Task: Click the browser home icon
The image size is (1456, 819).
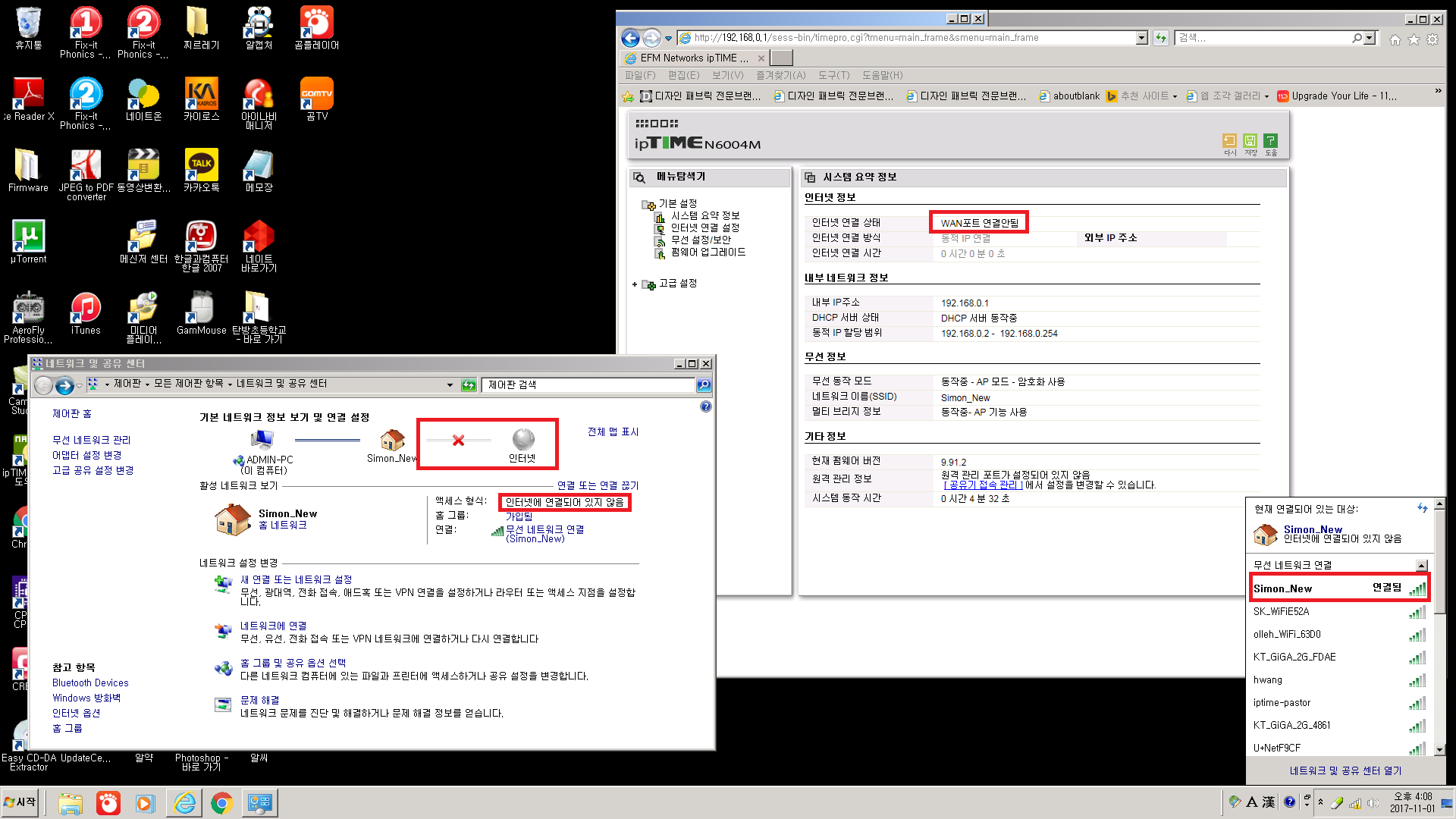Action: [x=1395, y=39]
